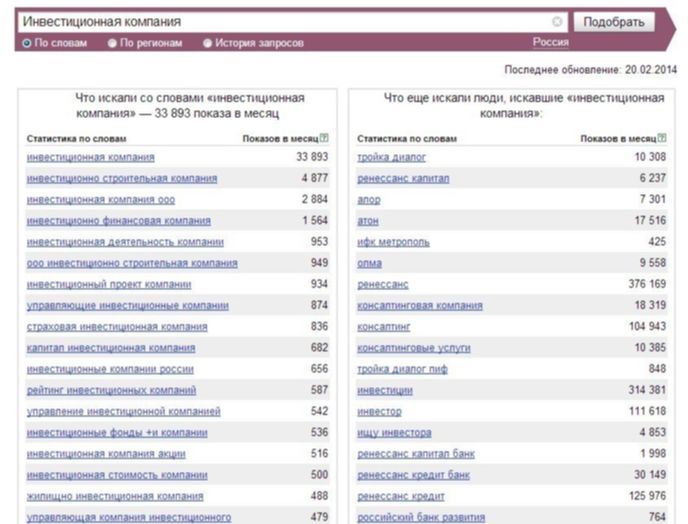
Task: Open 'инвестиционная деятельность компании' link
Action: (125, 242)
